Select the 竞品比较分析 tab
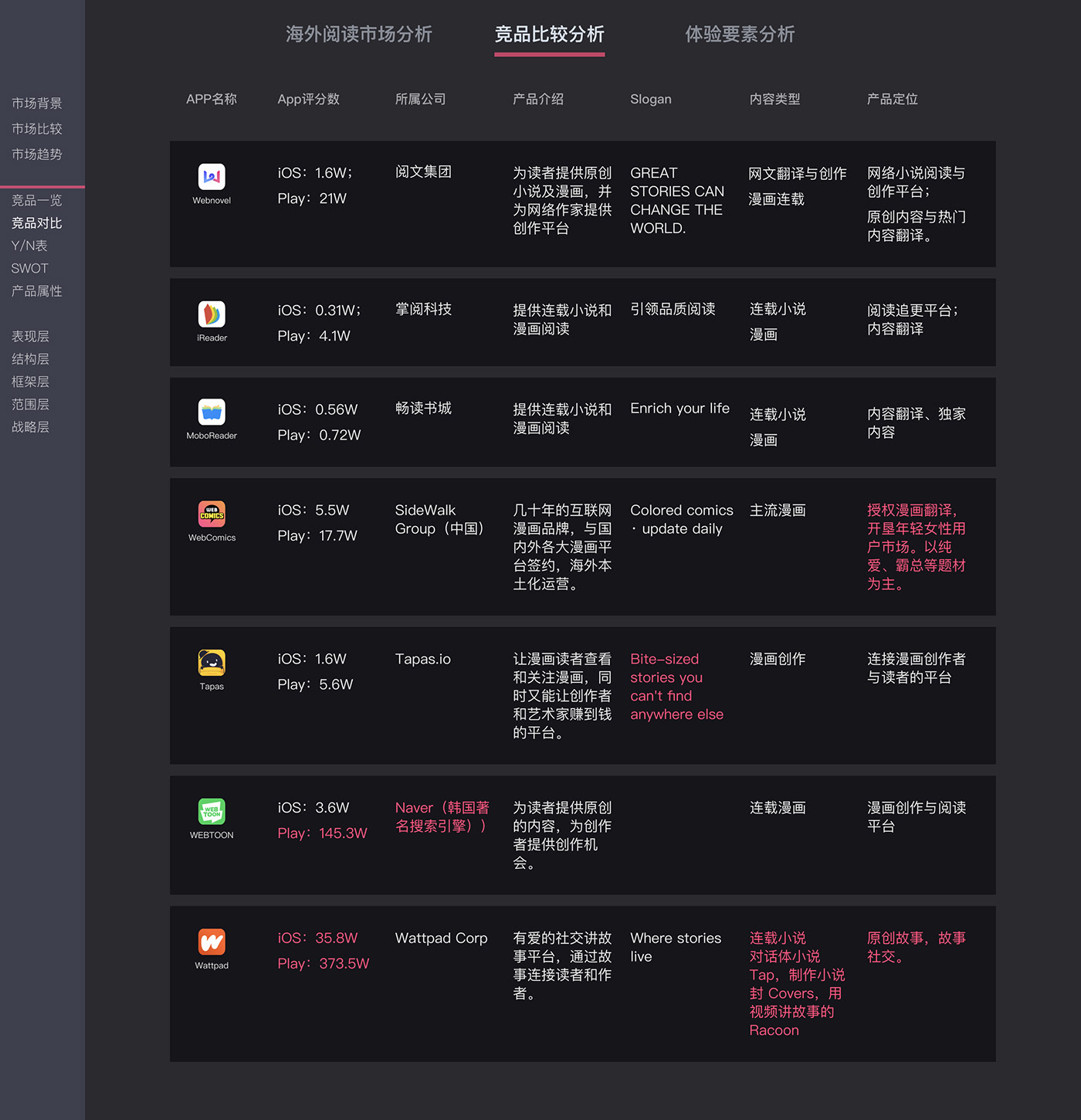Viewport: 1081px width, 1120px height. click(549, 34)
